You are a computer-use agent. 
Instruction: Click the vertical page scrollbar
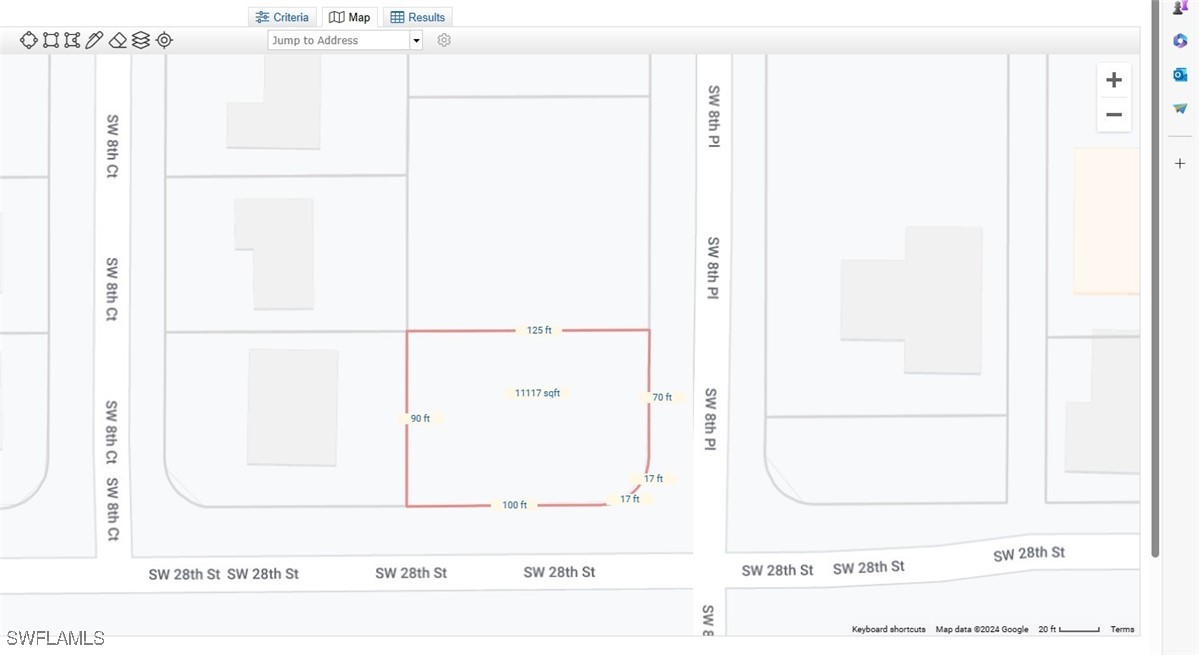coord(1155,279)
